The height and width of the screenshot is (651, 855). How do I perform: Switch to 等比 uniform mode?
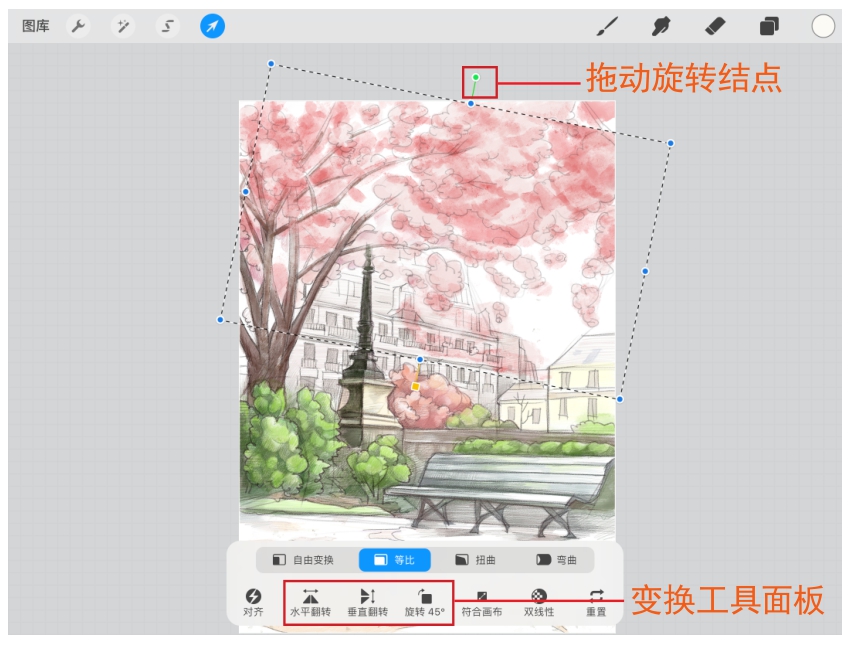click(x=395, y=560)
